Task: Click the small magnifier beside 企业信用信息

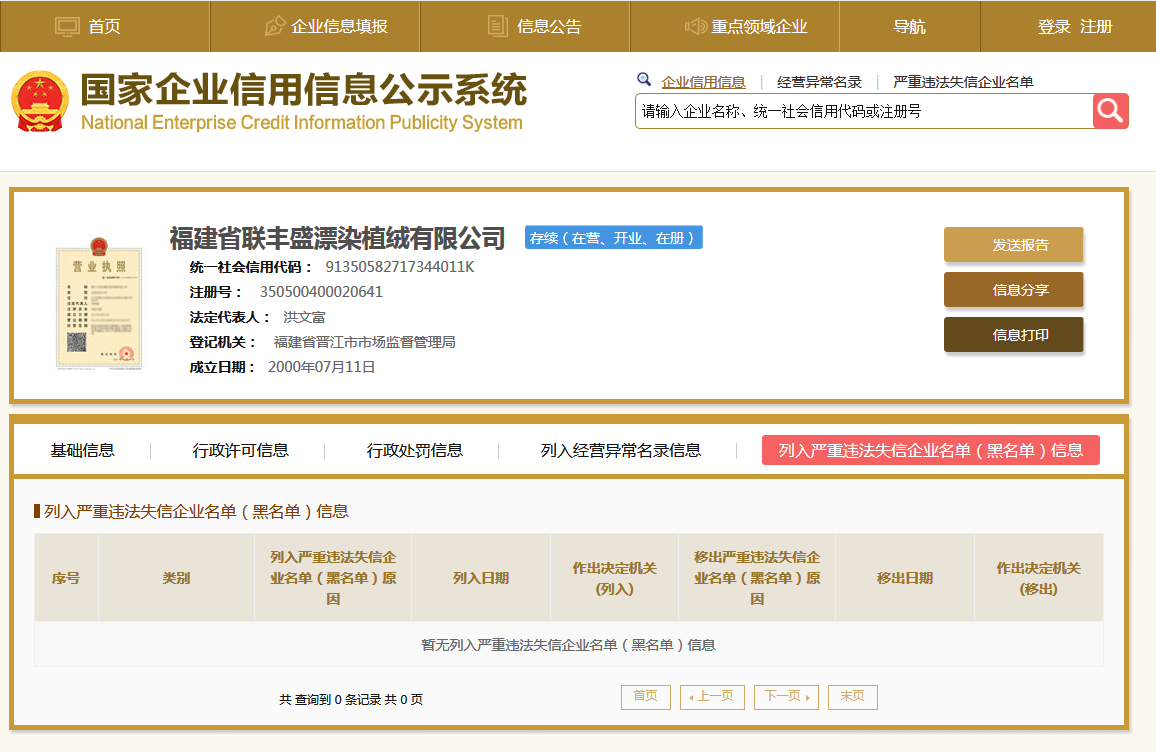Action: 644,80
